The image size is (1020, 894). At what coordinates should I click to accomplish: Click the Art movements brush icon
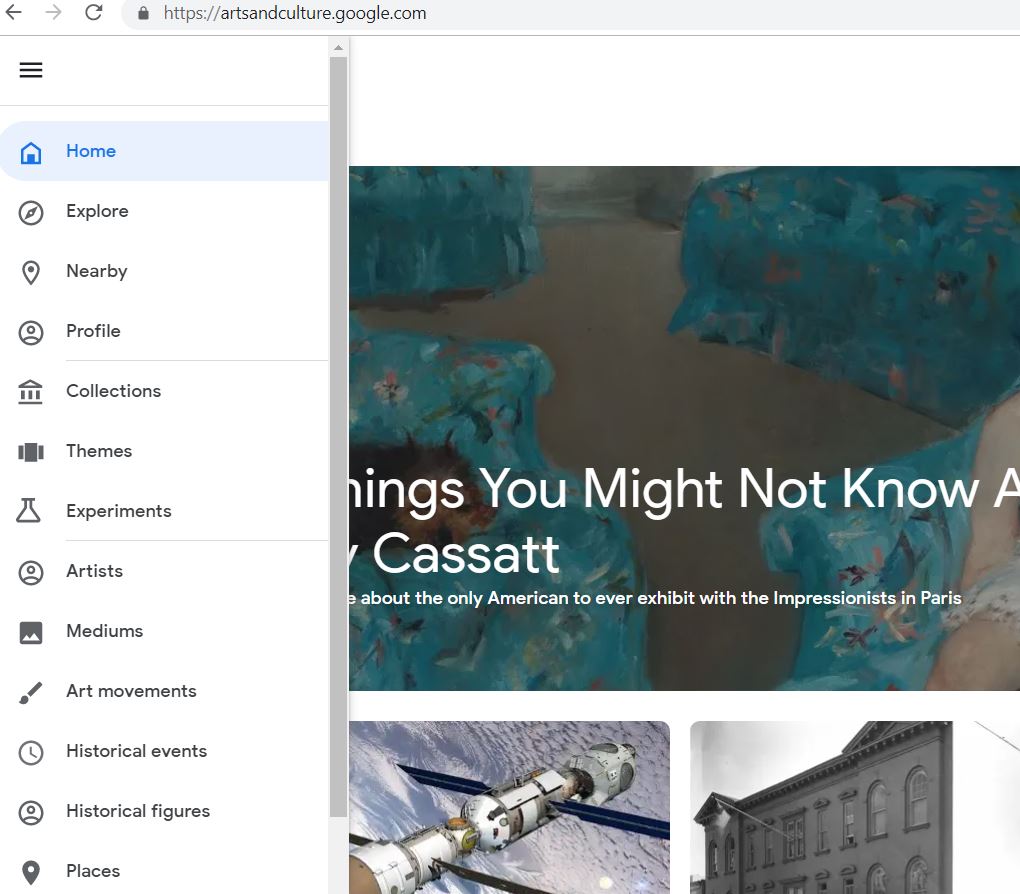point(31,692)
